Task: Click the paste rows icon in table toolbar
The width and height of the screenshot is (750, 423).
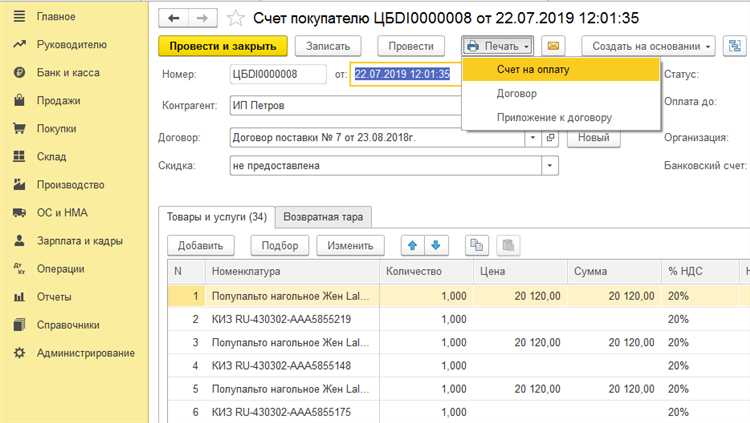Action: pos(508,245)
